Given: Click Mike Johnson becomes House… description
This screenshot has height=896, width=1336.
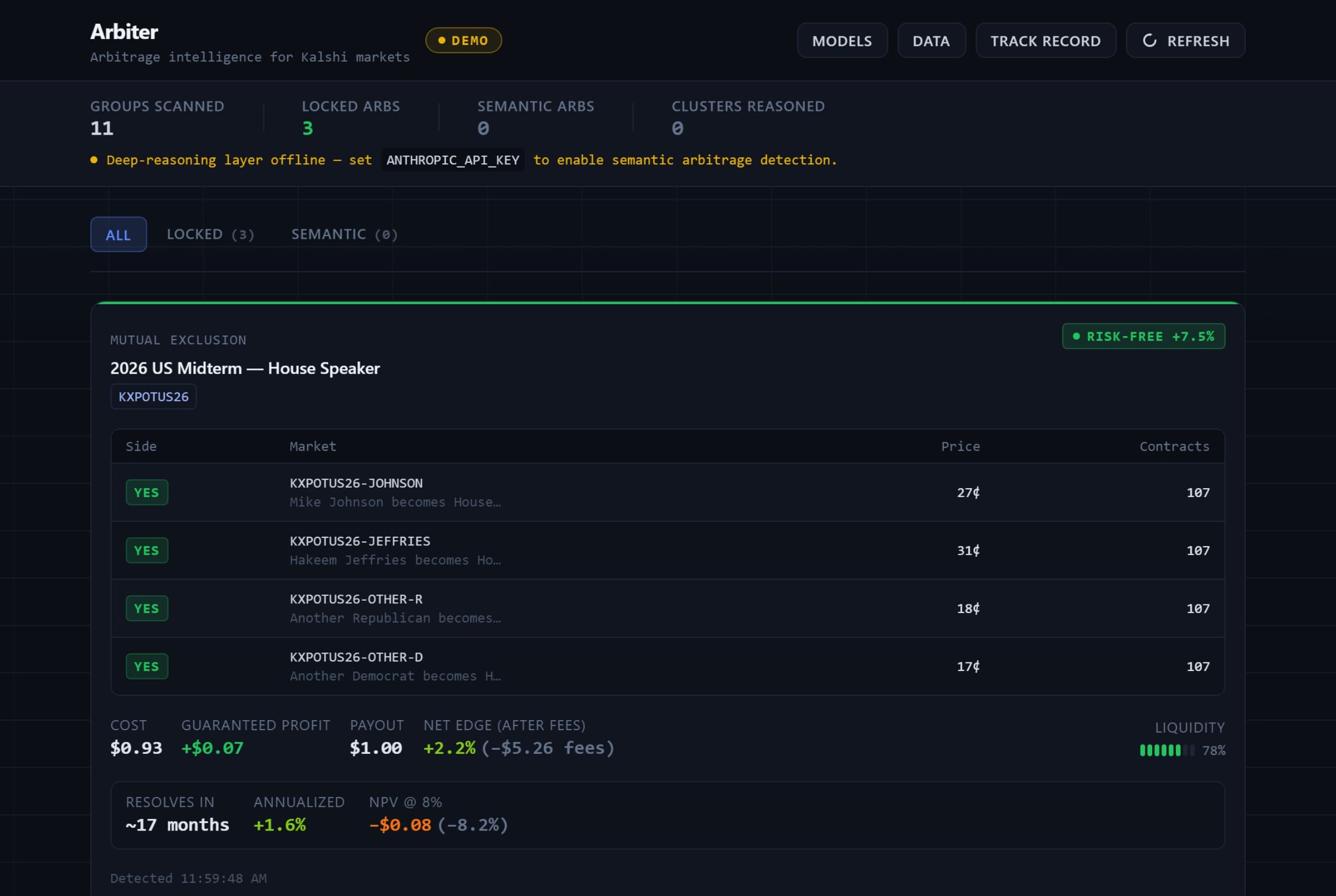Looking at the screenshot, I should coord(395,502).
